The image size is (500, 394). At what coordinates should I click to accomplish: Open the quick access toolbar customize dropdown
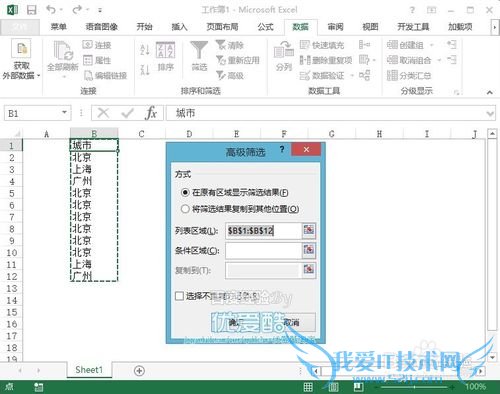100,10
